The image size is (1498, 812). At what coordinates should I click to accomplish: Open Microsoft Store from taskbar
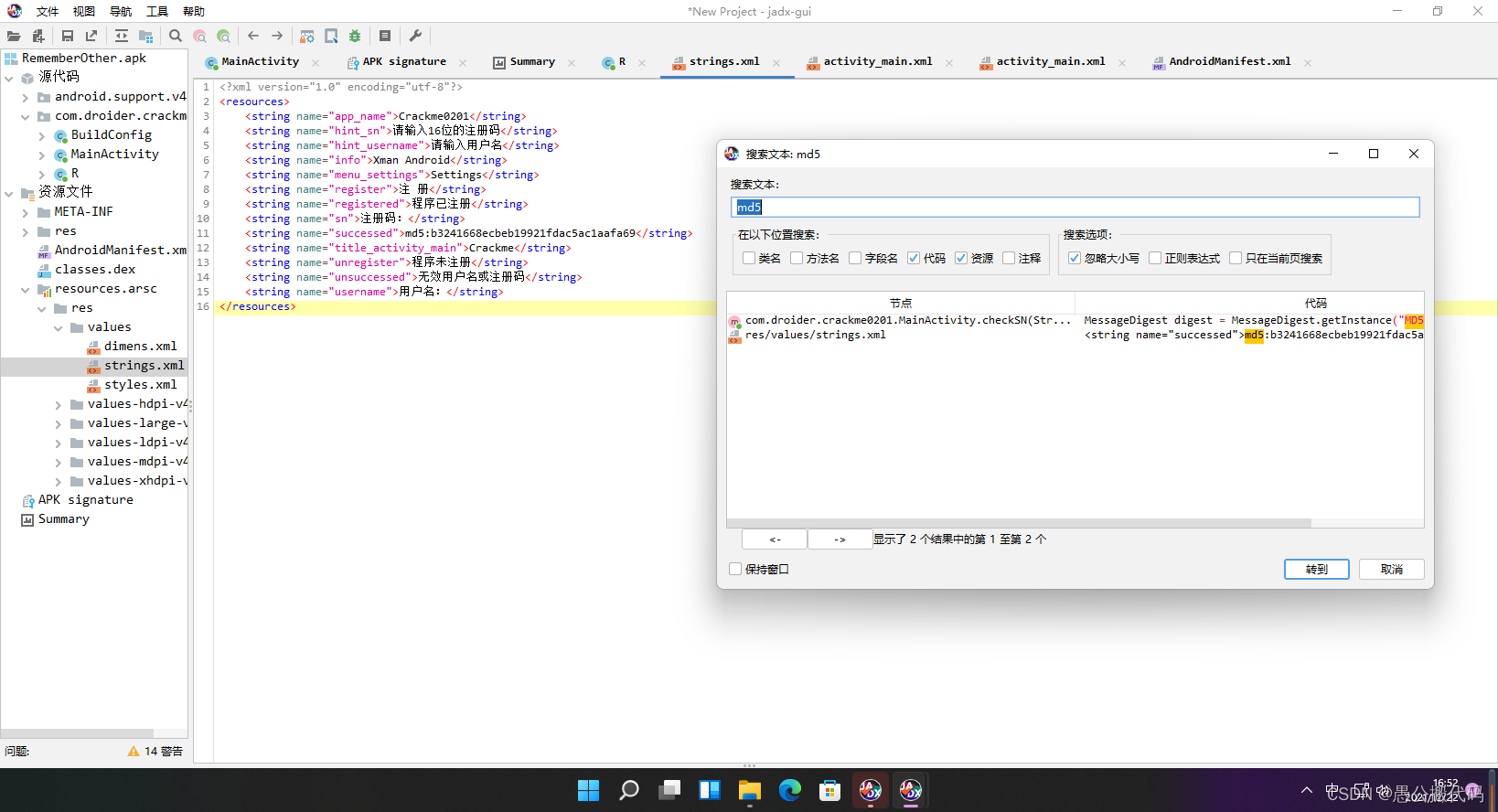point(830,790)
